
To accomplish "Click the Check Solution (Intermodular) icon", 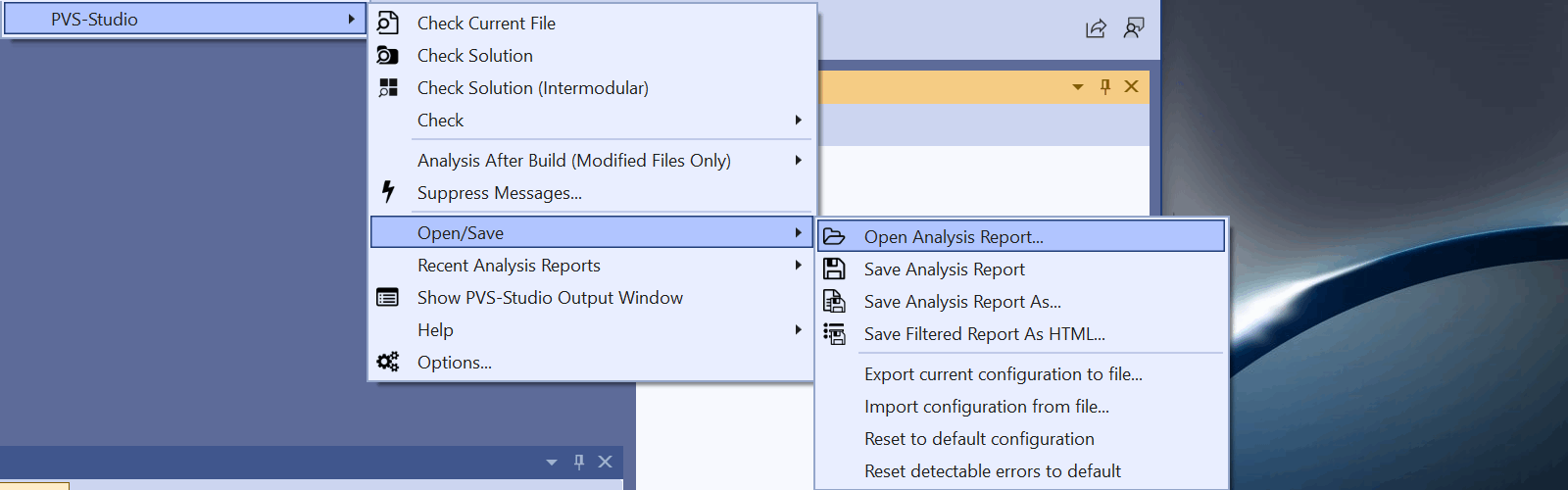I will (388, 87).
